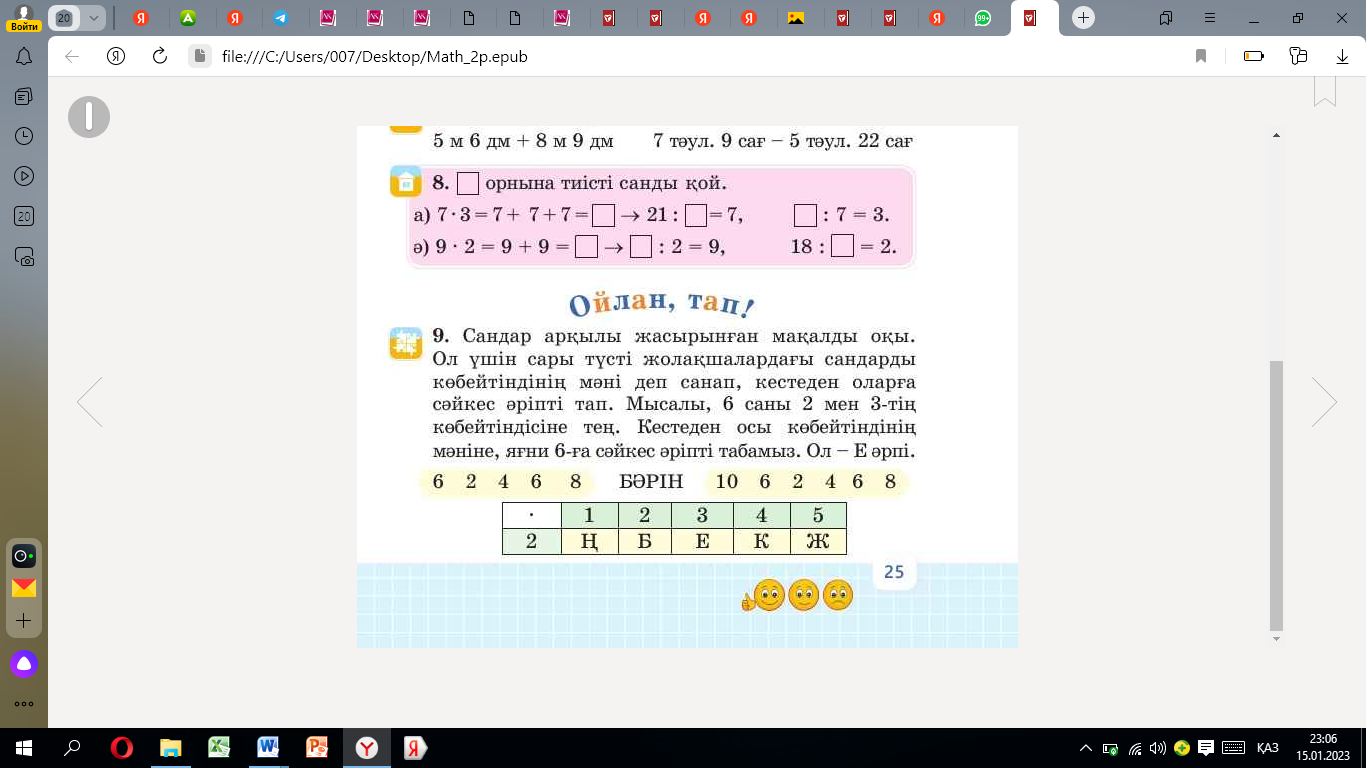This screenshot has width=1366, height=768.
Task: Click the page vertical scrollbar thumb
Action: point(1275,494)
